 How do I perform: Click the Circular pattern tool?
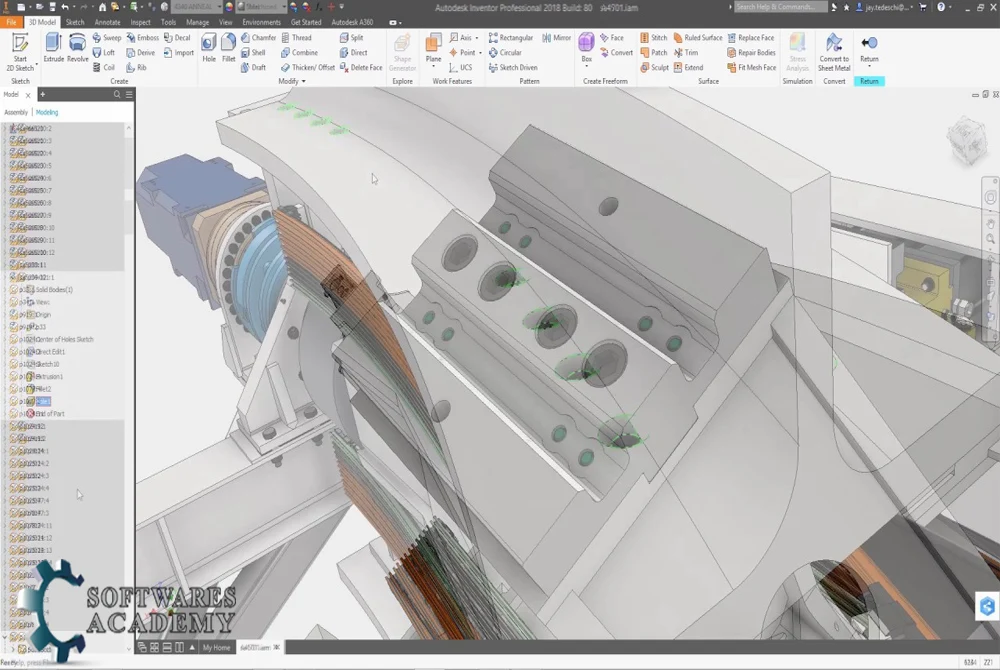point(505,53)
